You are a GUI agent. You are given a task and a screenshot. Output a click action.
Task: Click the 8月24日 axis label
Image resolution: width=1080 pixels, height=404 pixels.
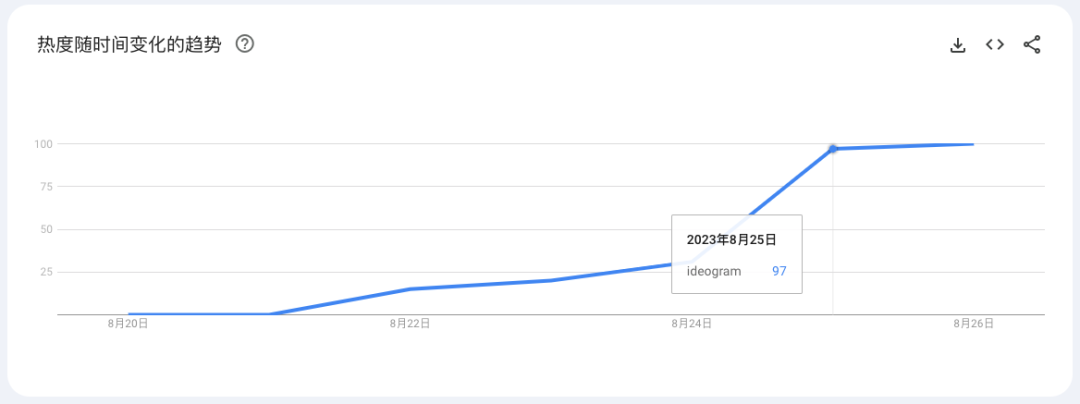692,323
